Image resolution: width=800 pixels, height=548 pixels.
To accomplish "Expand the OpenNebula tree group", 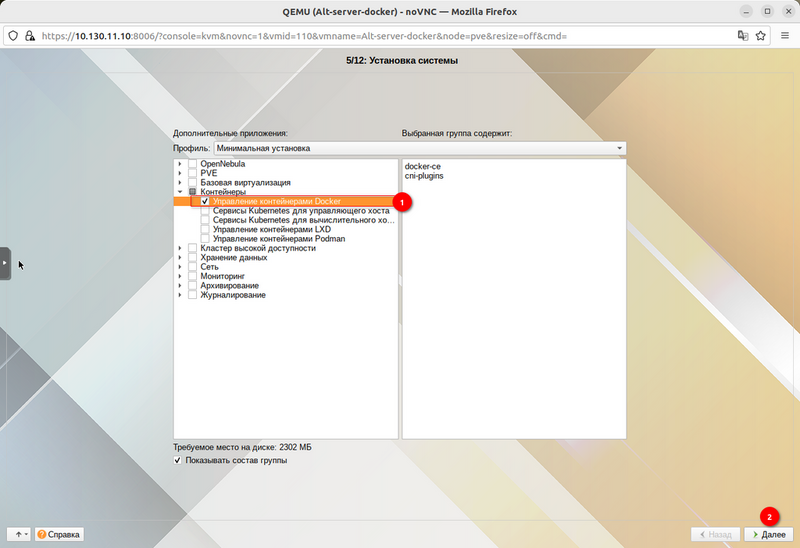I will 180,164.
